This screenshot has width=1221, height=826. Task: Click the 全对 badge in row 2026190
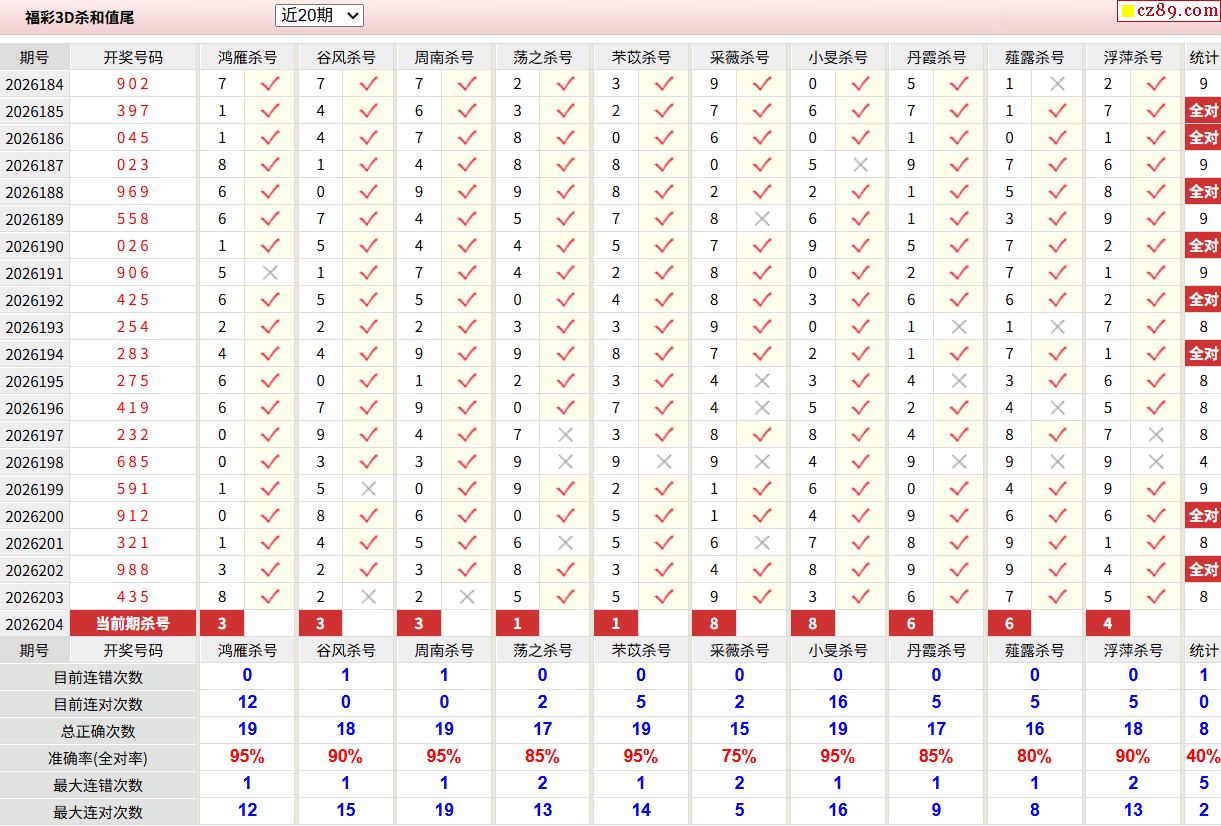click(1203, 246)
